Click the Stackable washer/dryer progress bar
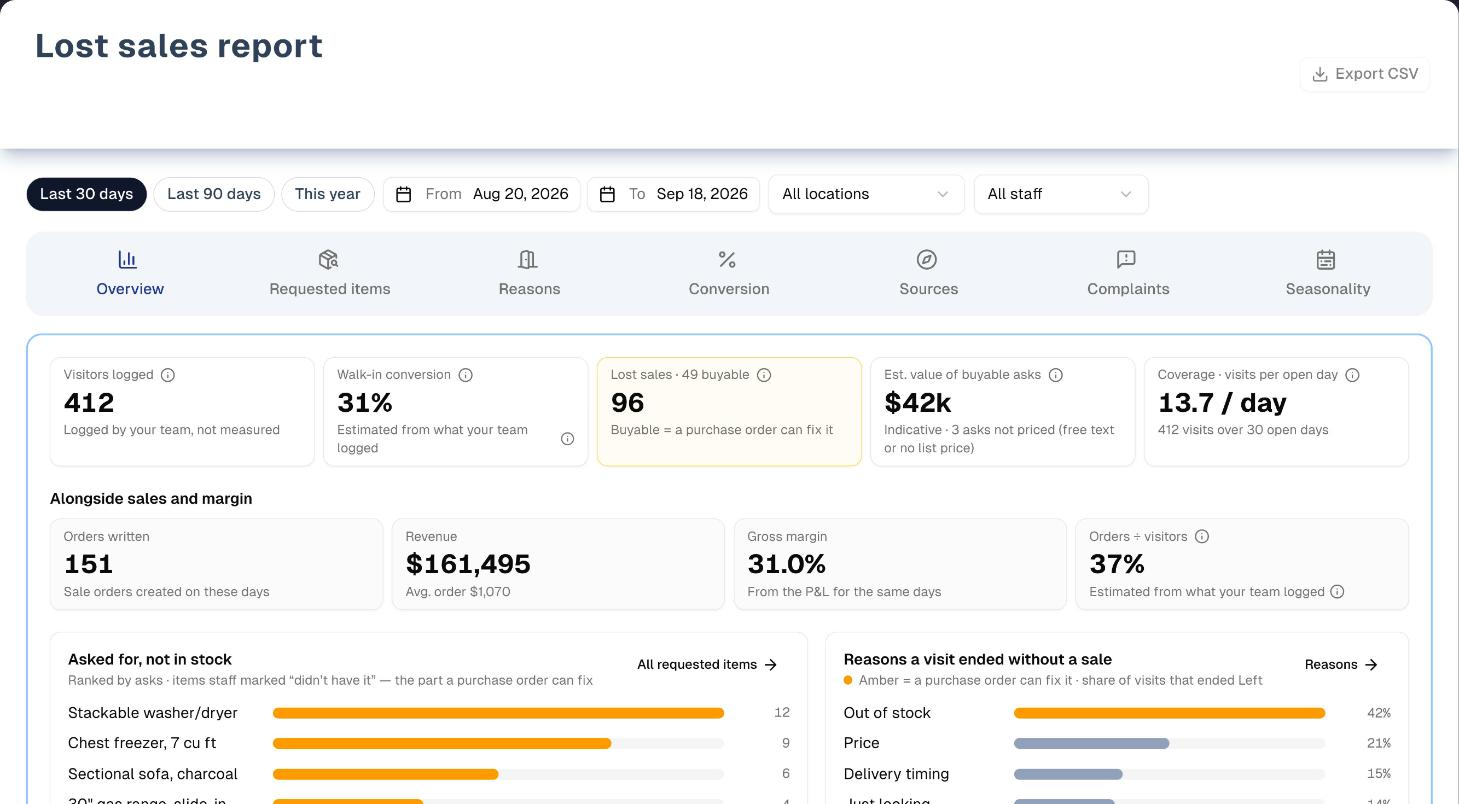The height and width of the screenshot is (804, 1459). (x=498, y=713)
